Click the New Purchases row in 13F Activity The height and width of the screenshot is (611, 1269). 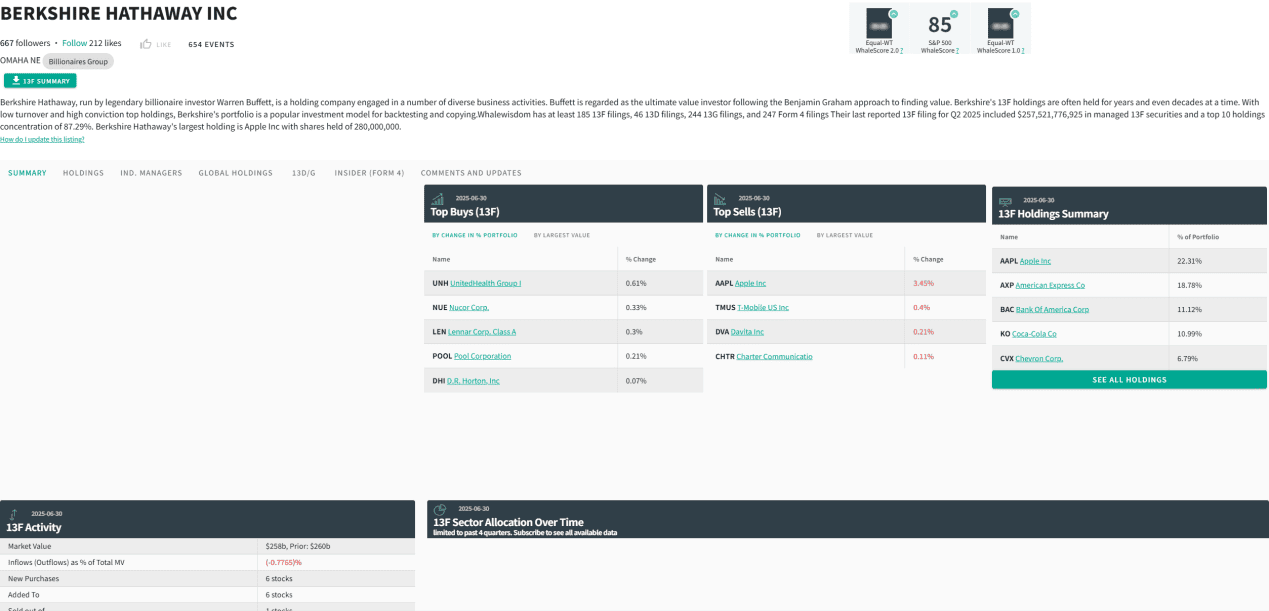[x=207, y=579]
